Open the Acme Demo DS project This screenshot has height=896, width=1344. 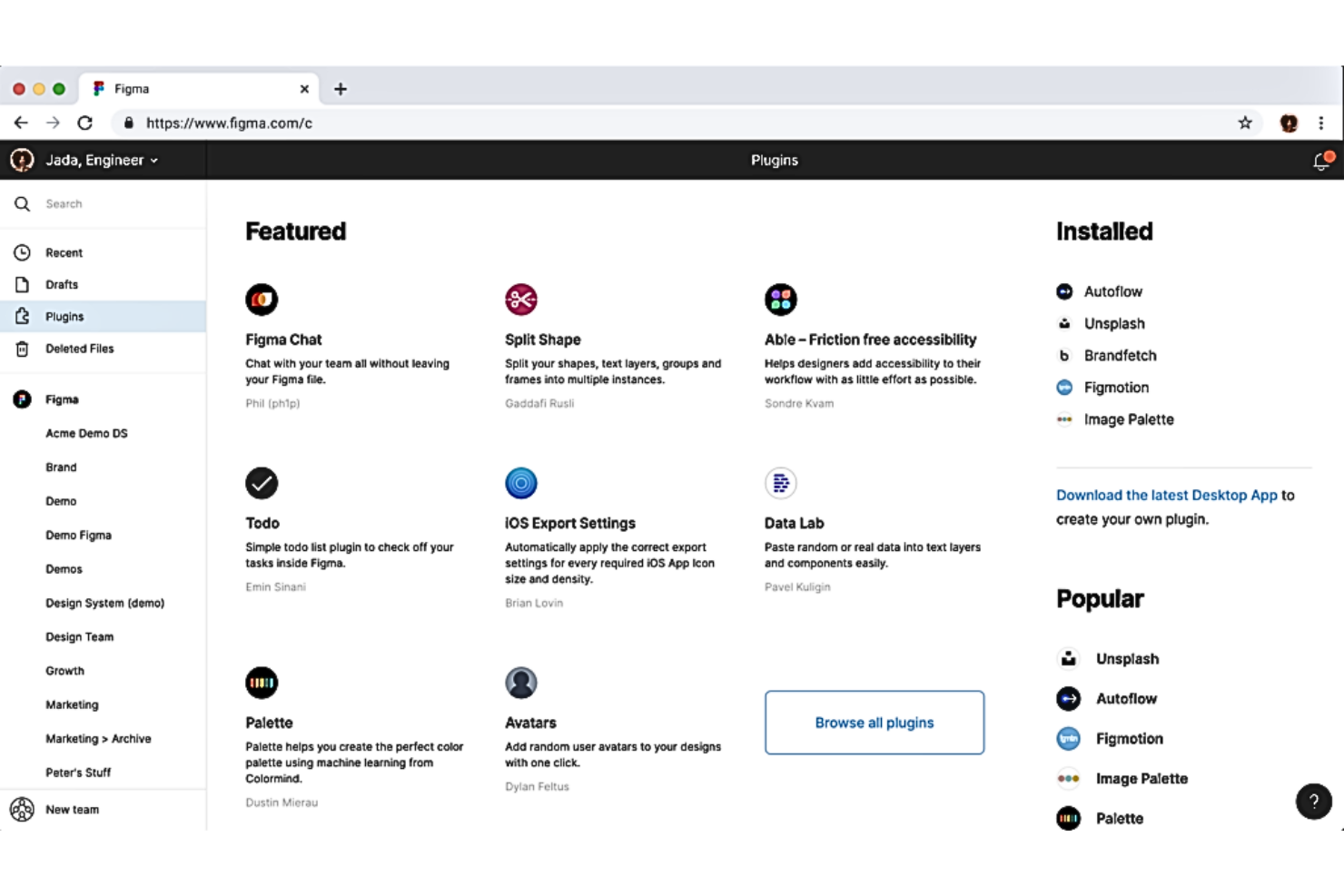86,434
